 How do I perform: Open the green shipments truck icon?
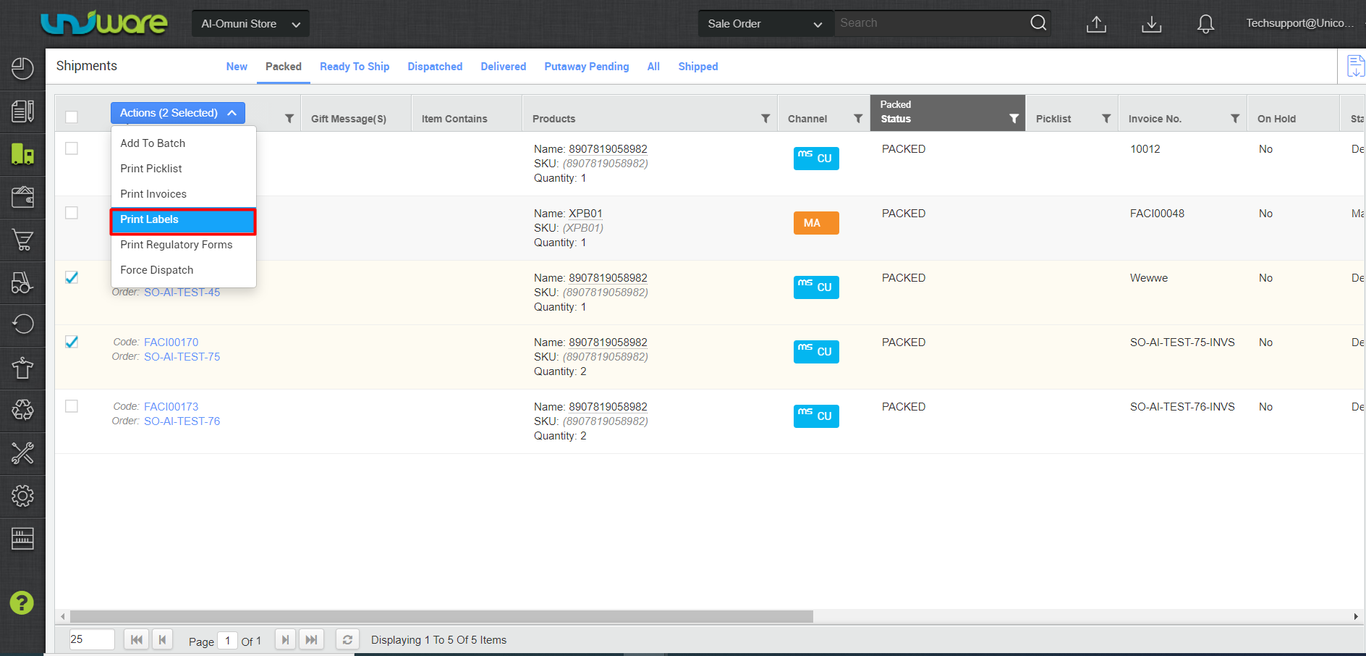pos(22,154)
